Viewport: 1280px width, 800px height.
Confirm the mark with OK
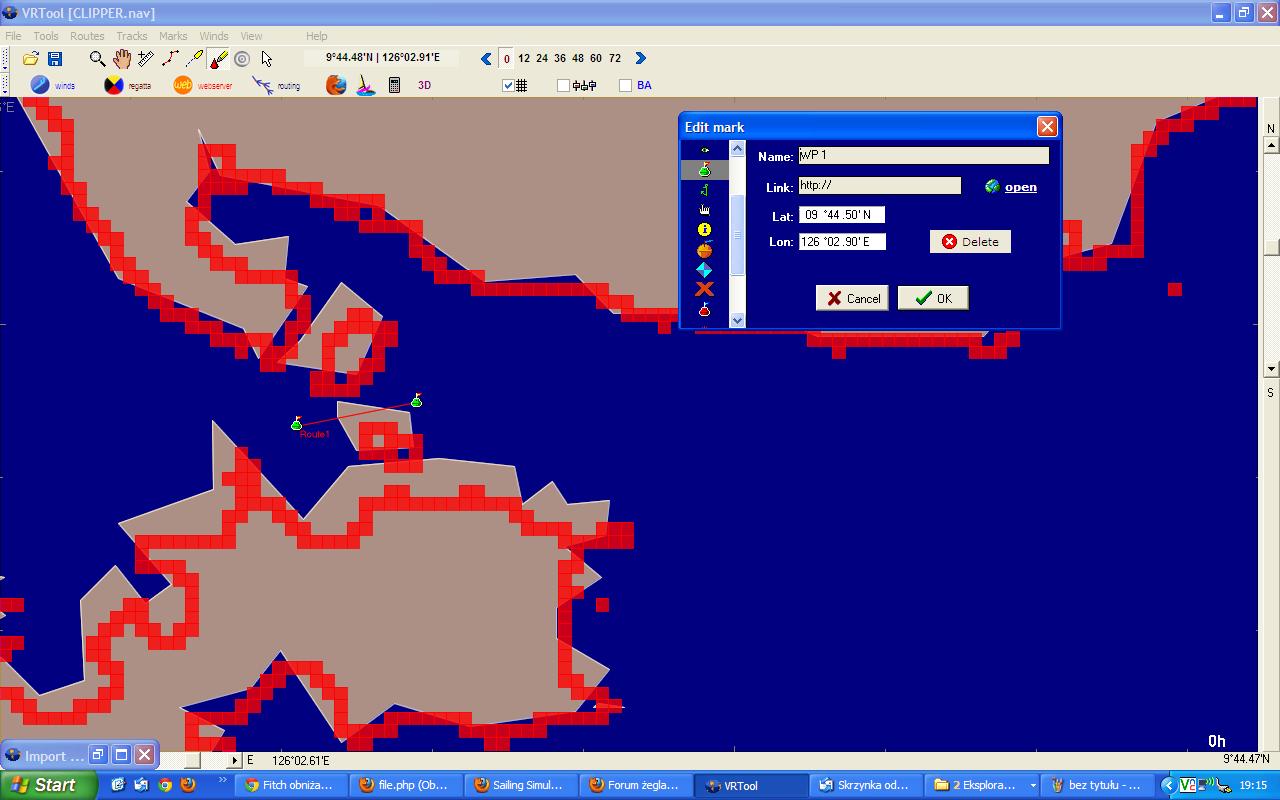[x=933, y=298]
